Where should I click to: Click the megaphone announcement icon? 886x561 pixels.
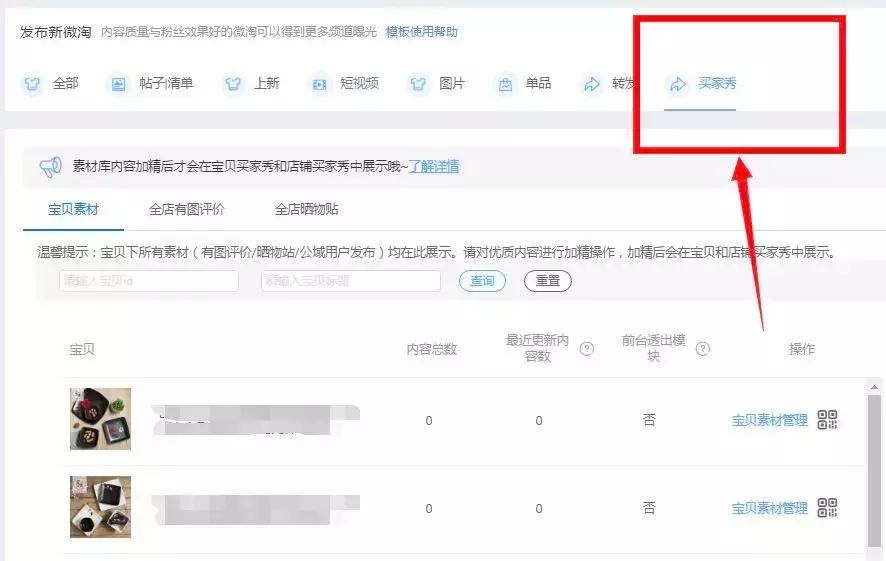click(50, 167)
